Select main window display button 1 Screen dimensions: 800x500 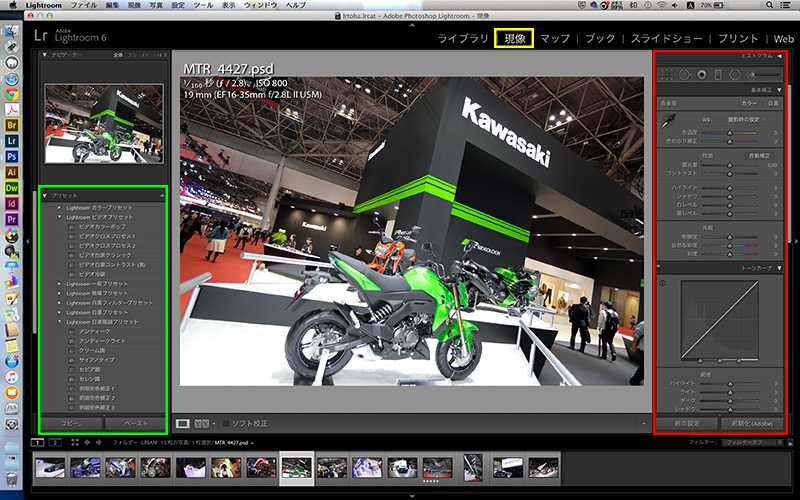37,442
